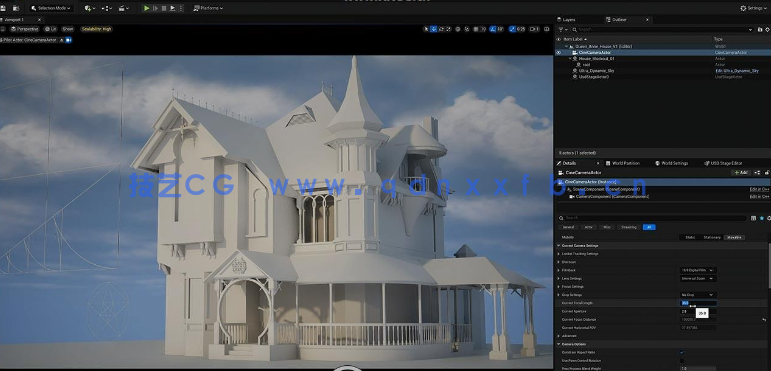Click the Eject button in the play toolbar
The height and width of the screenshot is (371, 771).
tap(173, 8)
